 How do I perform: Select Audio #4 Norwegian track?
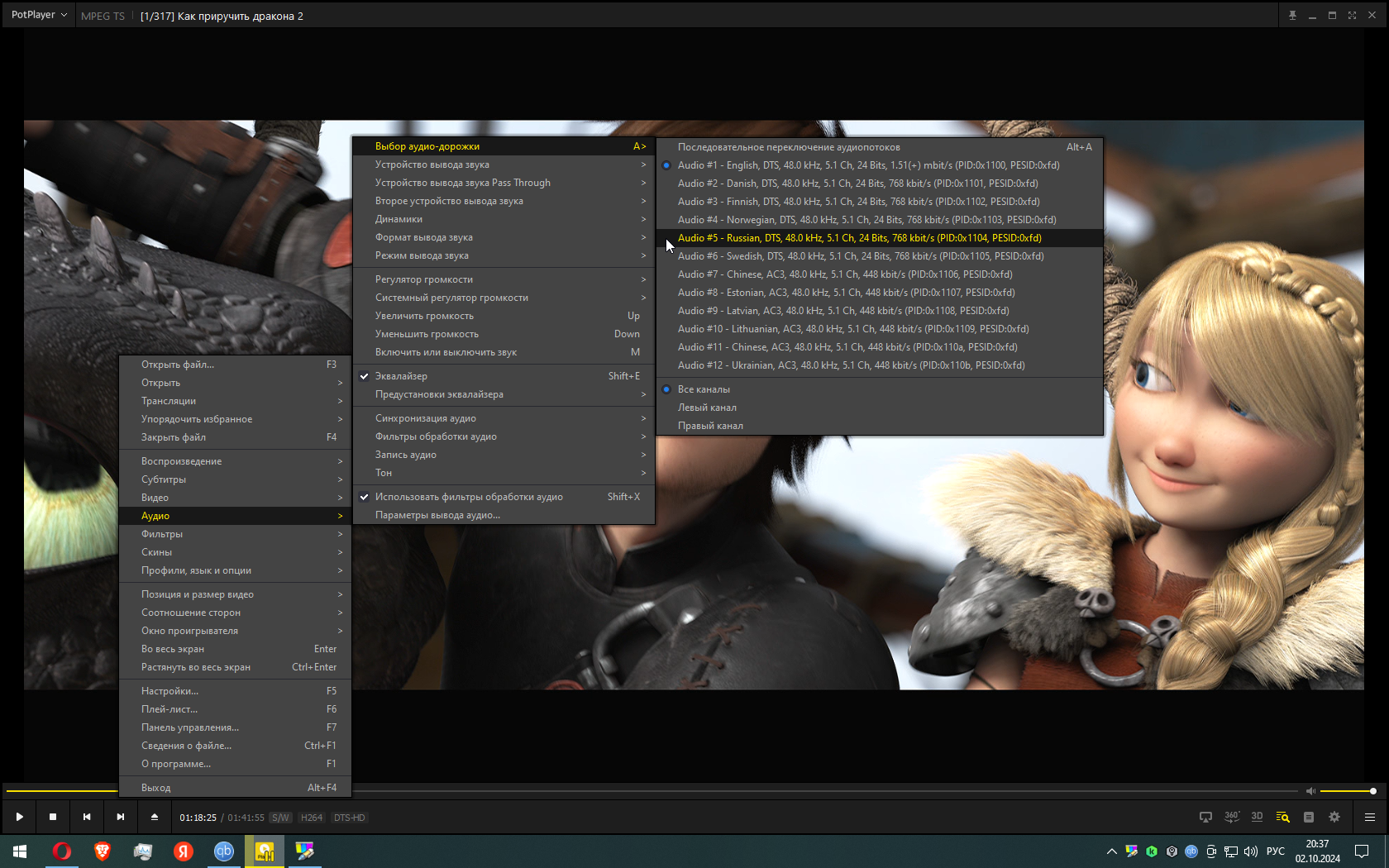click(880, 220)
